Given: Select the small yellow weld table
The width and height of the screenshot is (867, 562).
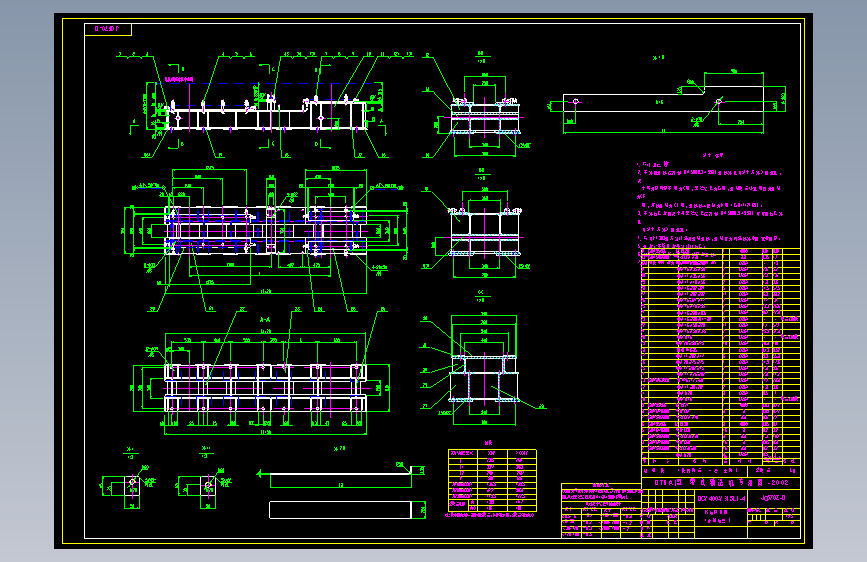Looking at the screenshot, I should point(492,480).
